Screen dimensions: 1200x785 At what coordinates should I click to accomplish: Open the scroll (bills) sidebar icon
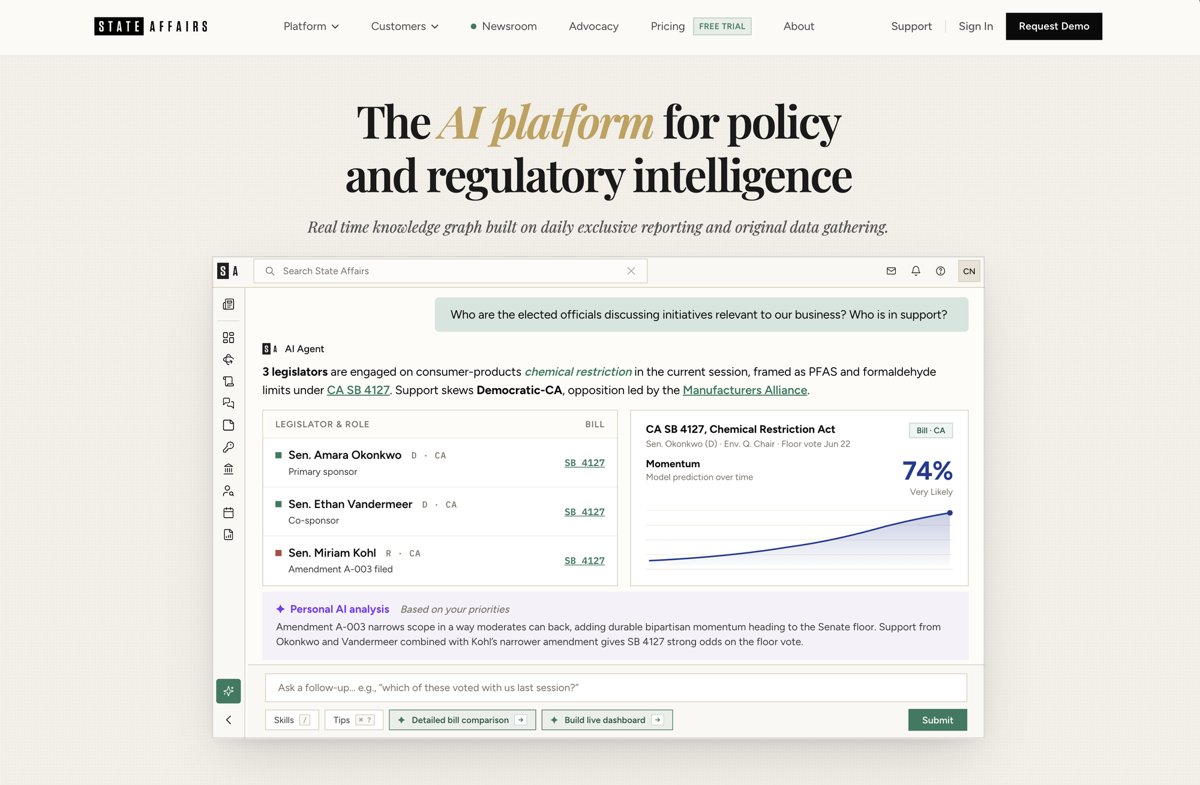click(228, 381)
